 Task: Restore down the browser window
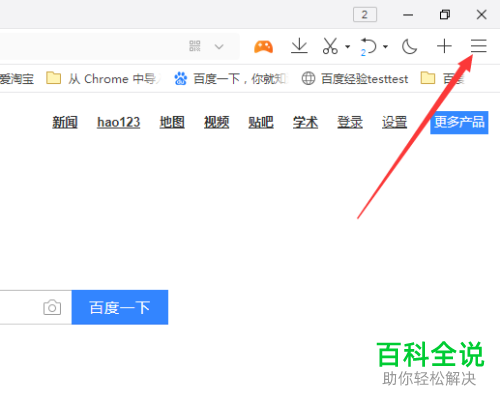tap(445, 15)
